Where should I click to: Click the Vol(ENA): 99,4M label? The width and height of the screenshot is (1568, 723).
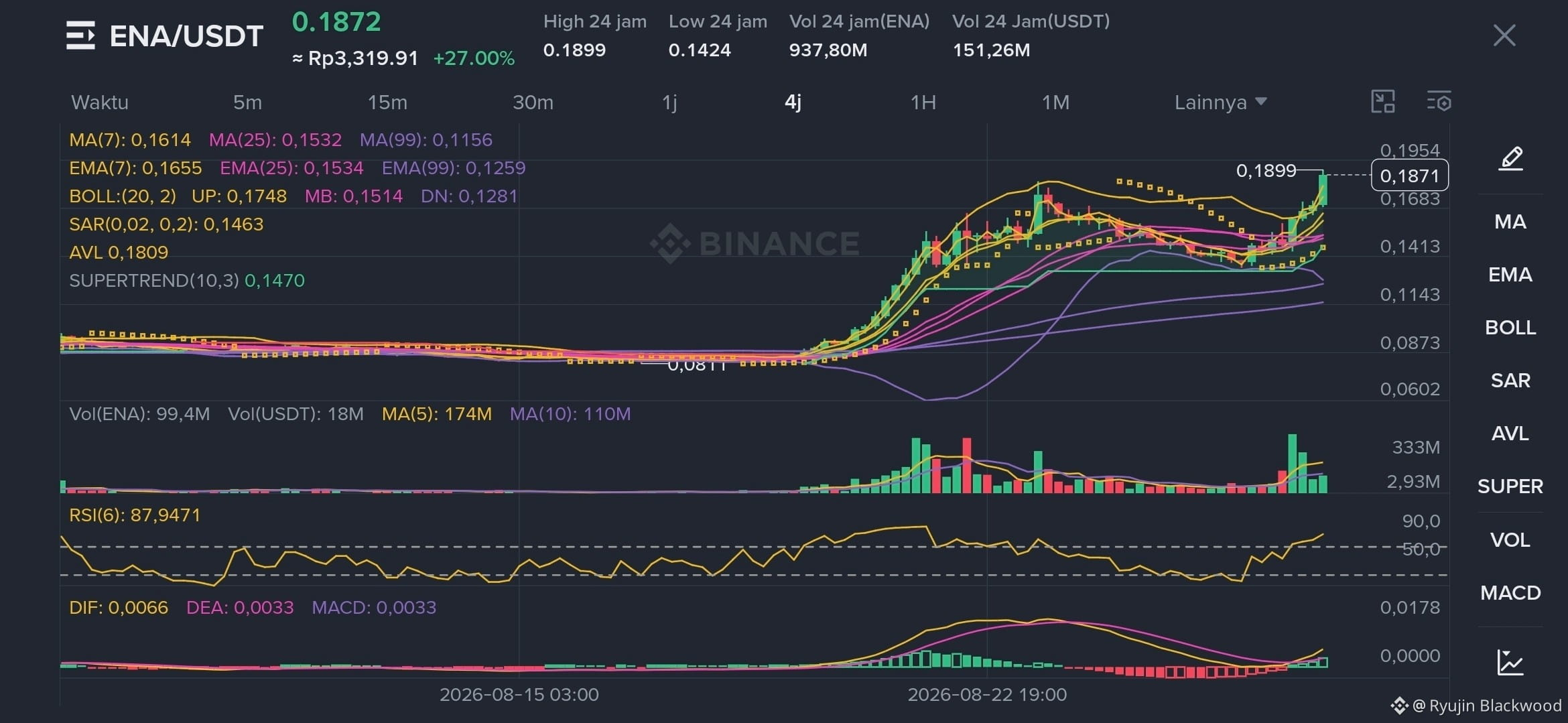(x=139, y=414)
